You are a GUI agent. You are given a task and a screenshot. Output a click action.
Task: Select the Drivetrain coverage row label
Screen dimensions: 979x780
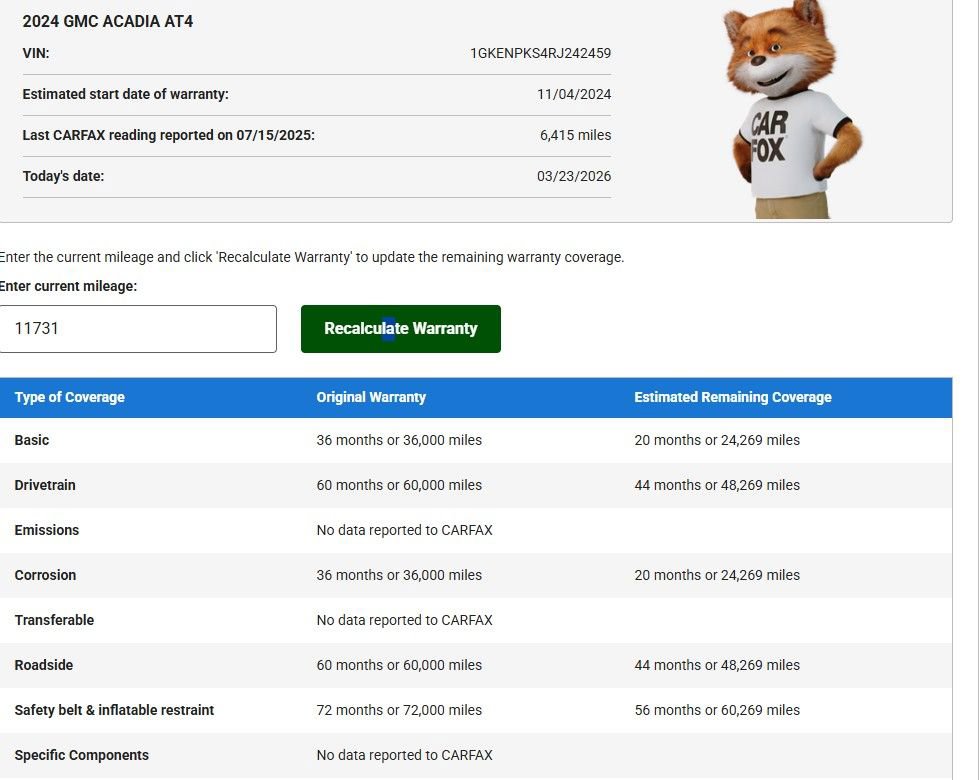45,485
